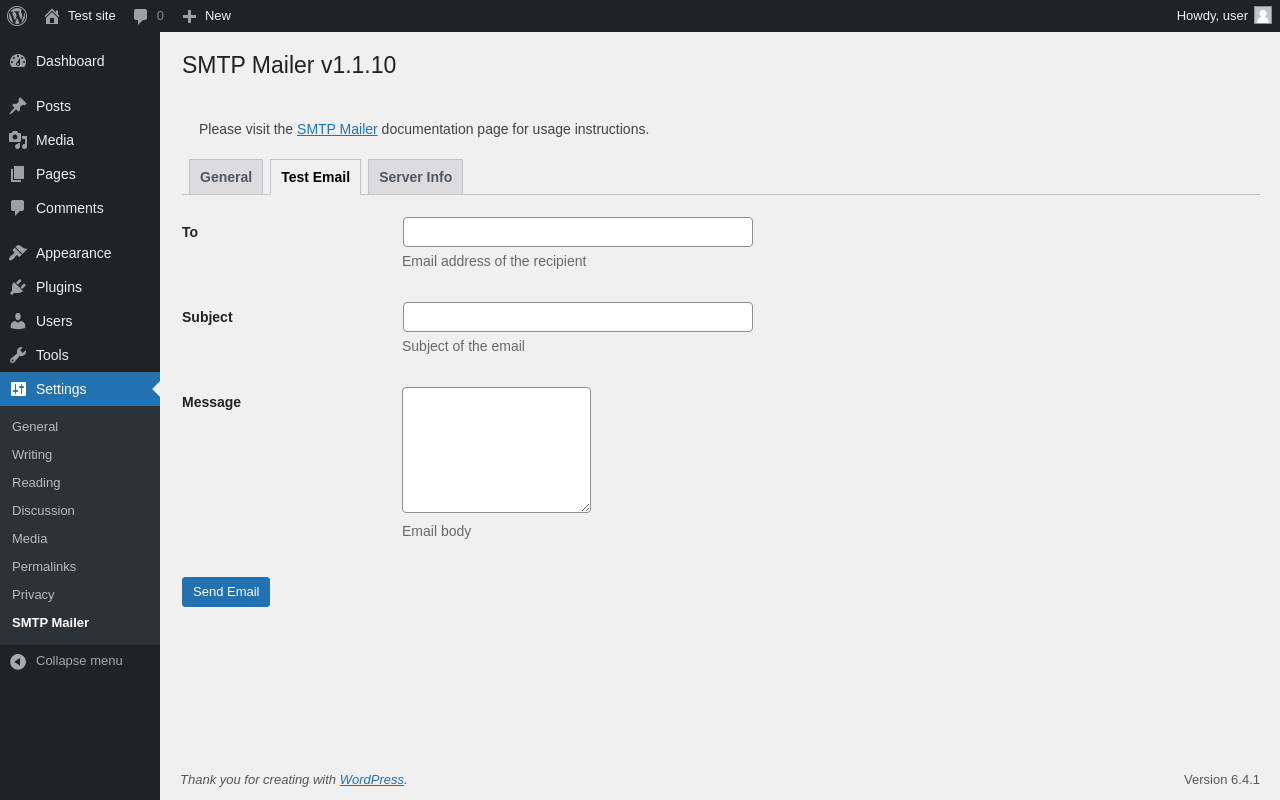The height and width of the screenshot is (800, 1280).
Task: Open the Server Info tab
Action: 415,177
